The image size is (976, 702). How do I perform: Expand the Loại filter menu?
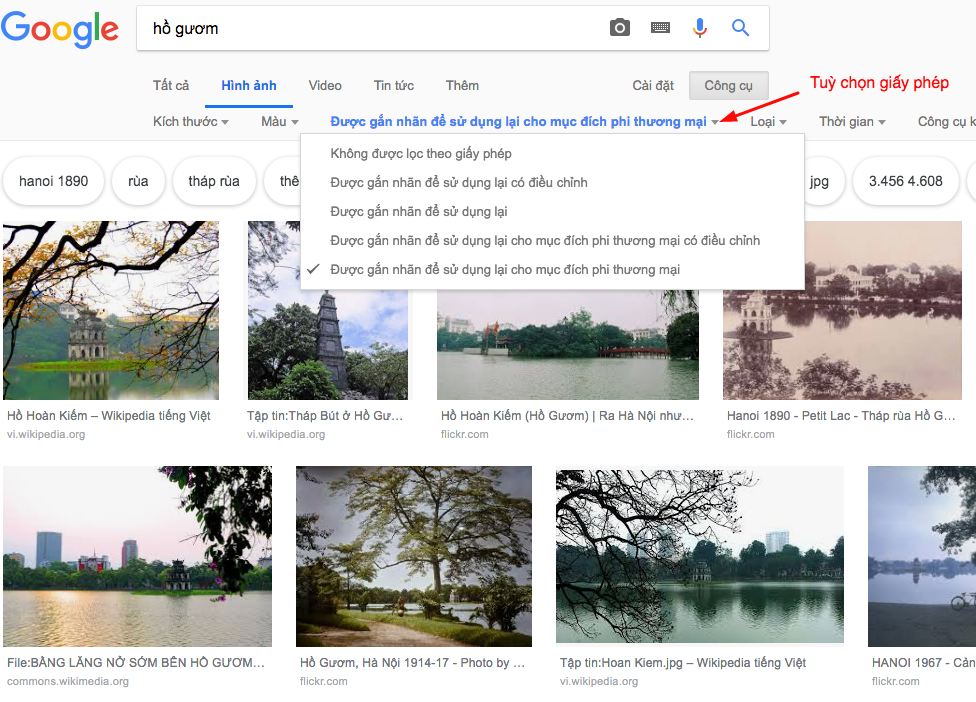point(768,121)
